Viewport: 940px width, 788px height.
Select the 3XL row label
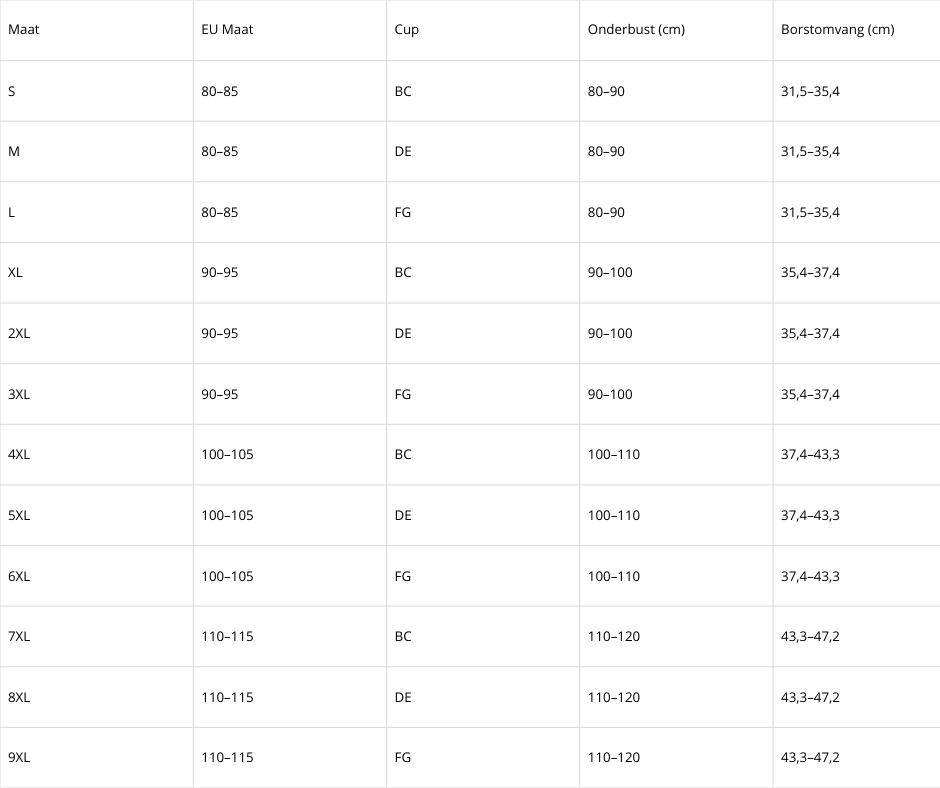pos(97,394)
